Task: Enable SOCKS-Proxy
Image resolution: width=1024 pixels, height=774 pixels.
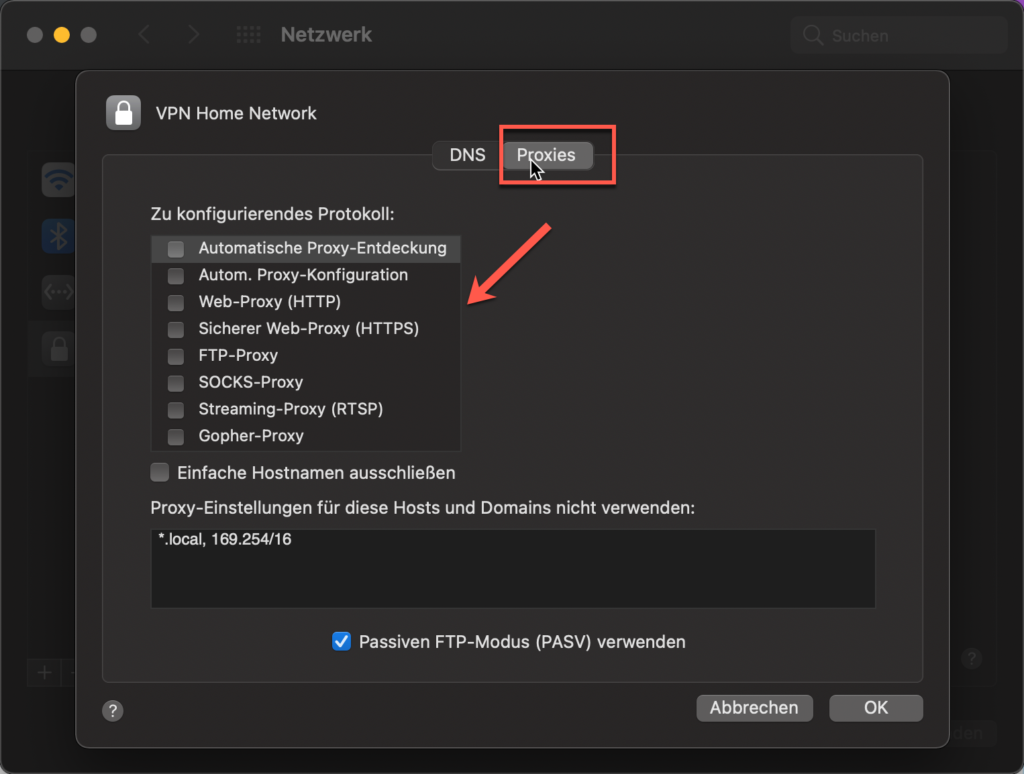Action: point(175,382)
